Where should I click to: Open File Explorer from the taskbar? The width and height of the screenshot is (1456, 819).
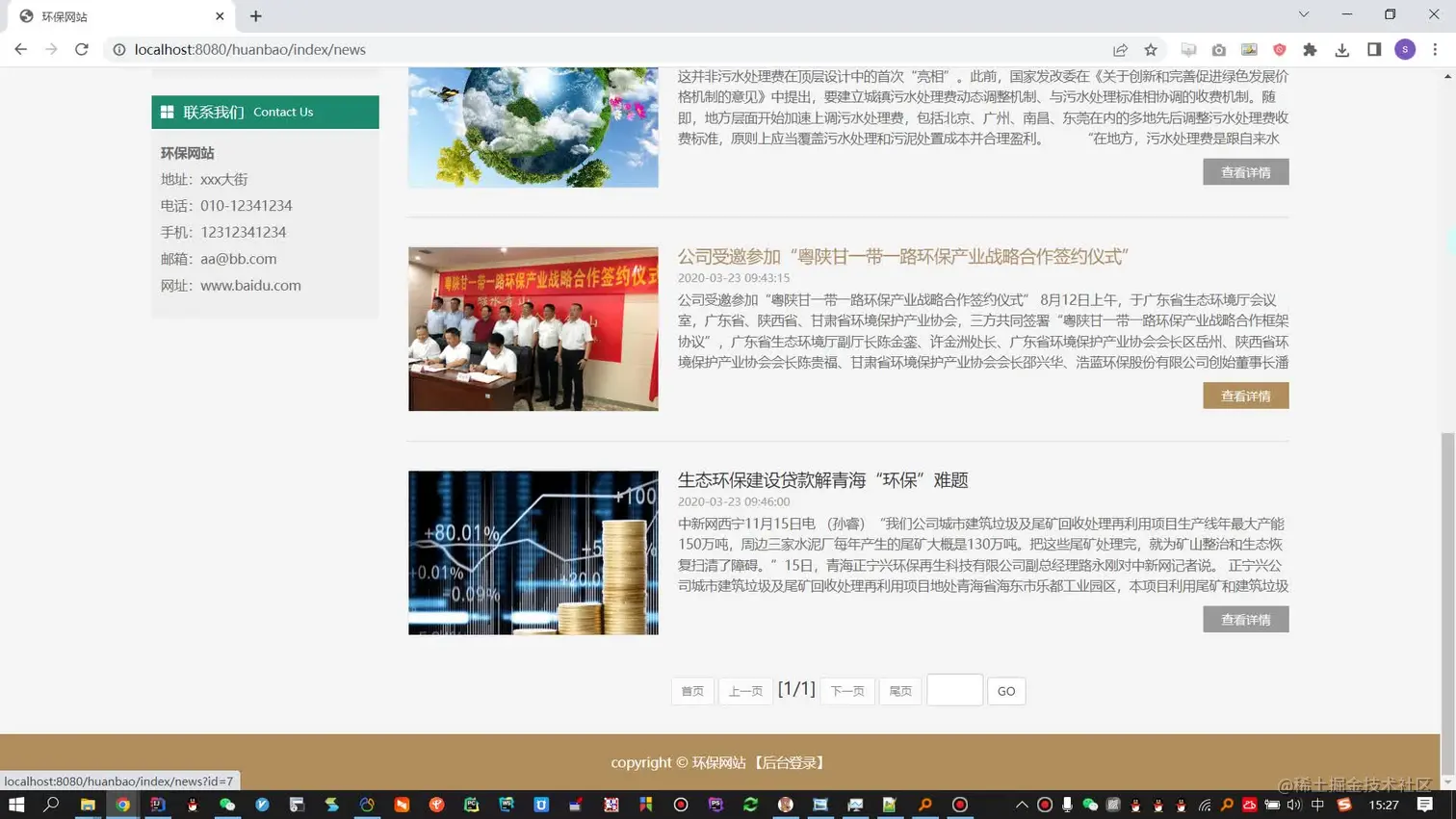pos(88,805)
